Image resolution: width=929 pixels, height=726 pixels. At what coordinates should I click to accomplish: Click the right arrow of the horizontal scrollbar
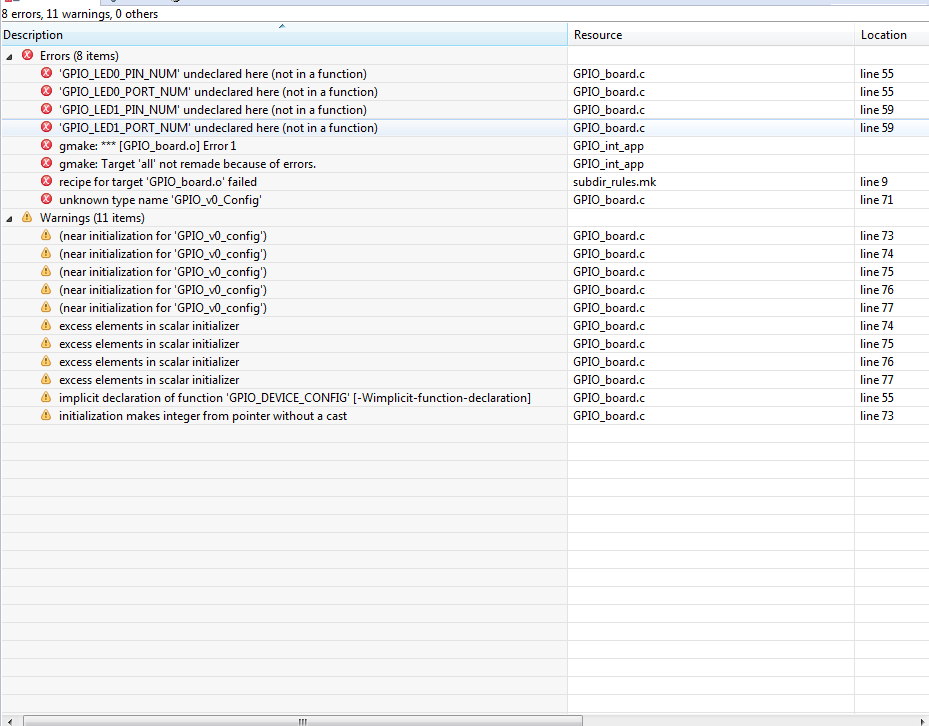922,719
